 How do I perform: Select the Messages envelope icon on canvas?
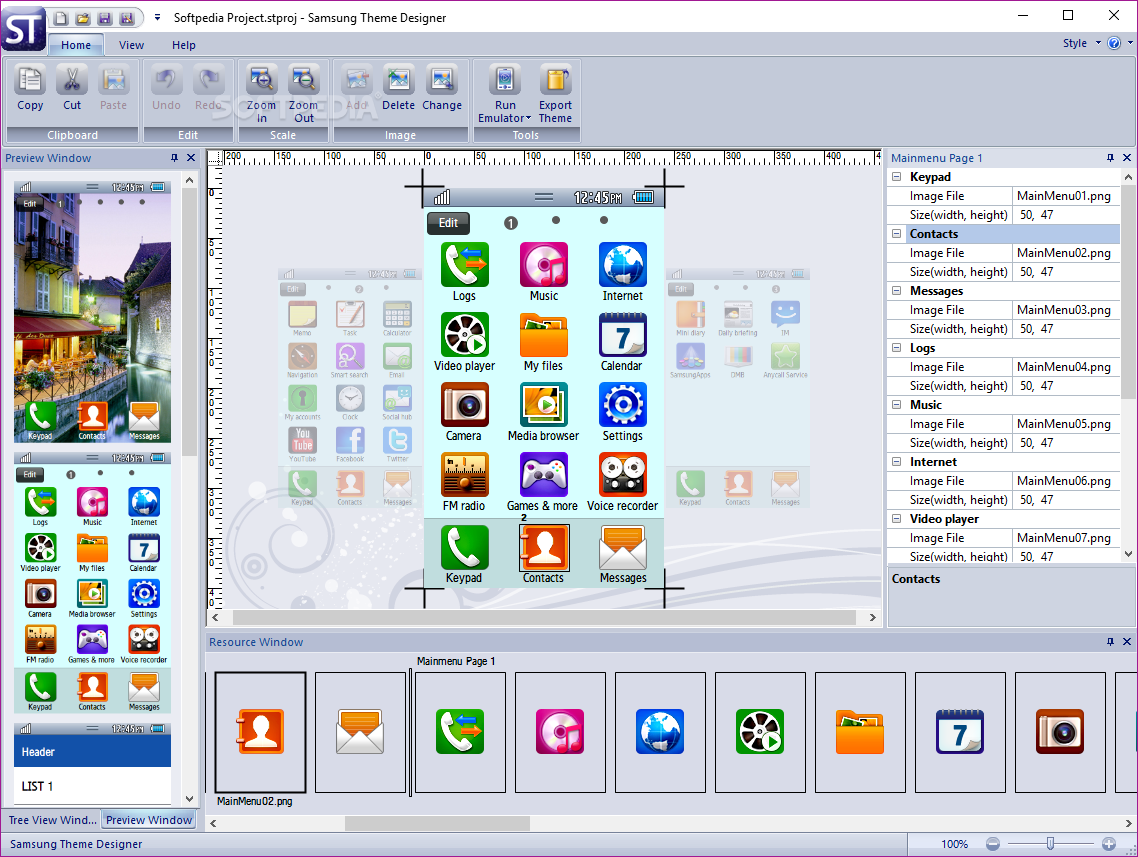pos(623,547)
